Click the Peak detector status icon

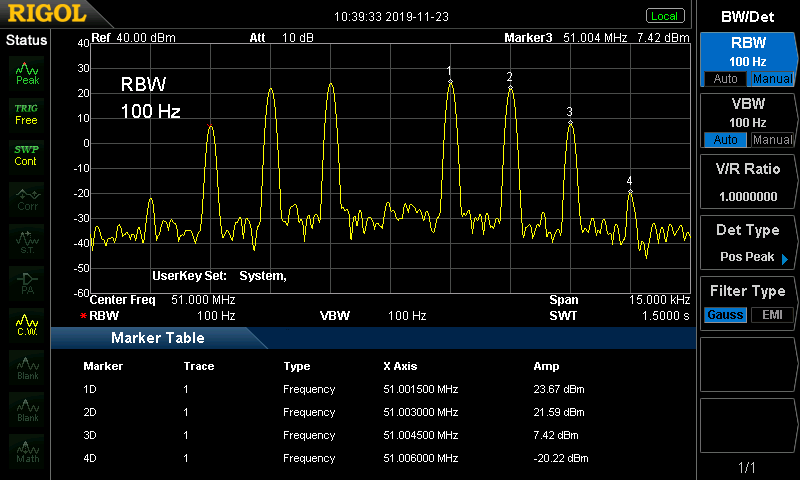pyautogui.click(x=26, y=71)
